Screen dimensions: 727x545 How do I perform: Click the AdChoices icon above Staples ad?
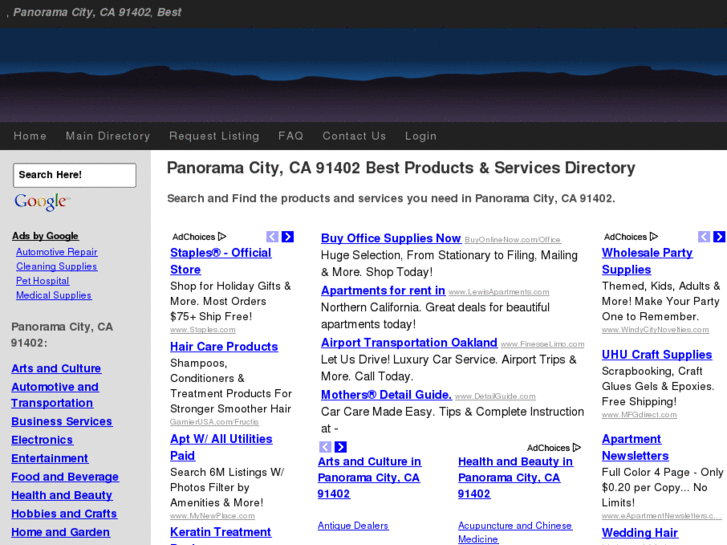point(222,237)
